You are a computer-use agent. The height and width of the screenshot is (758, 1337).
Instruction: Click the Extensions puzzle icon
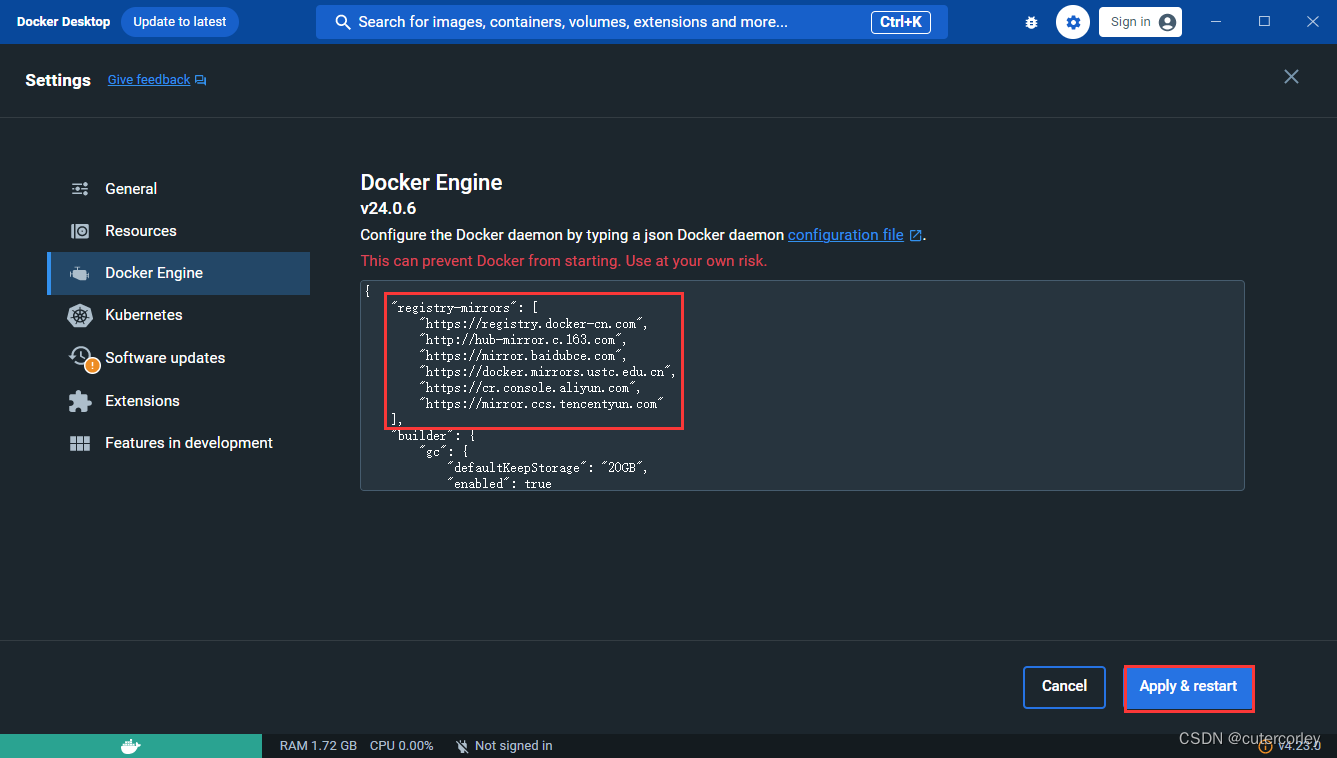pyautogui.click(x=80, y=401)
